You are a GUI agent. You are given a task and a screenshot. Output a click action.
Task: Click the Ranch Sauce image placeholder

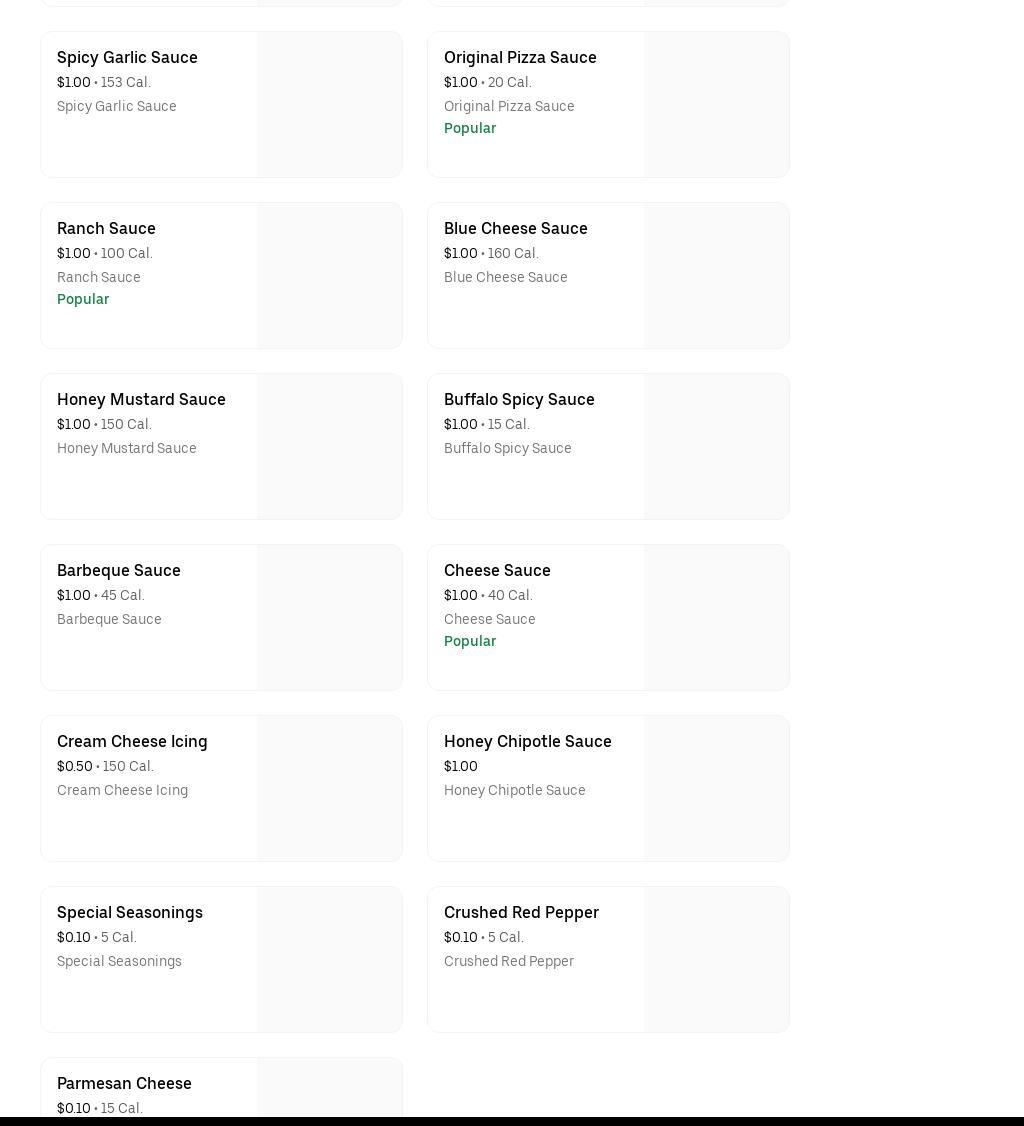(329, 276)
